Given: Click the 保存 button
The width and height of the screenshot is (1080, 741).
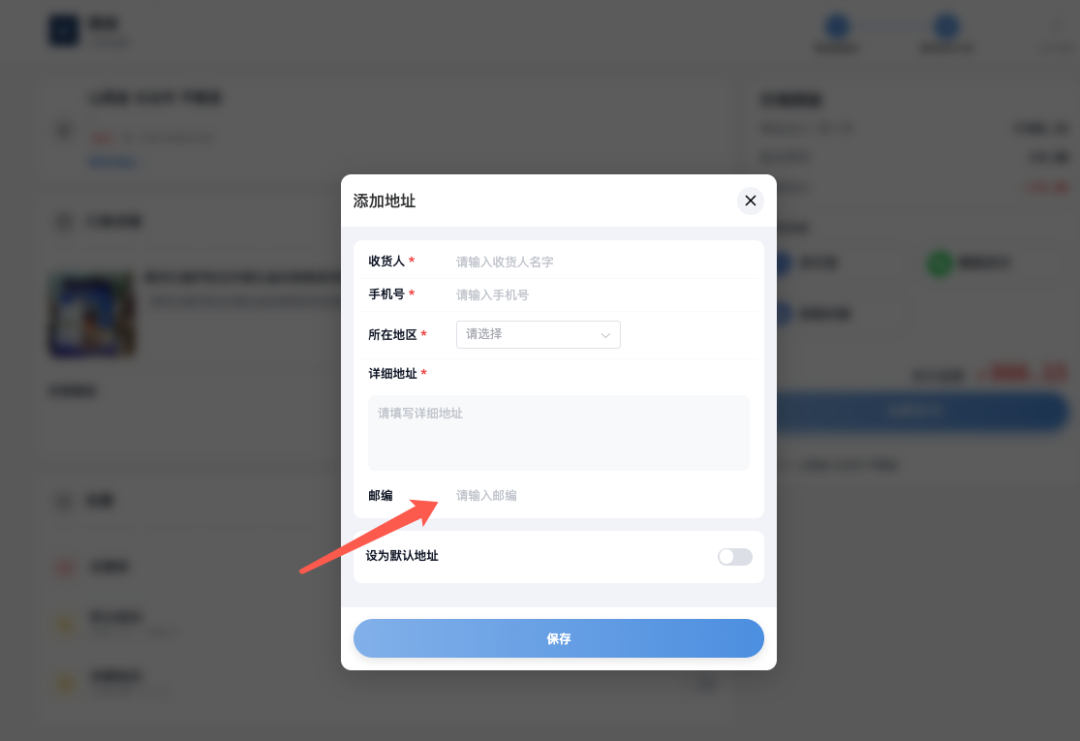Looking at the screenshot, I should (559, 638).
